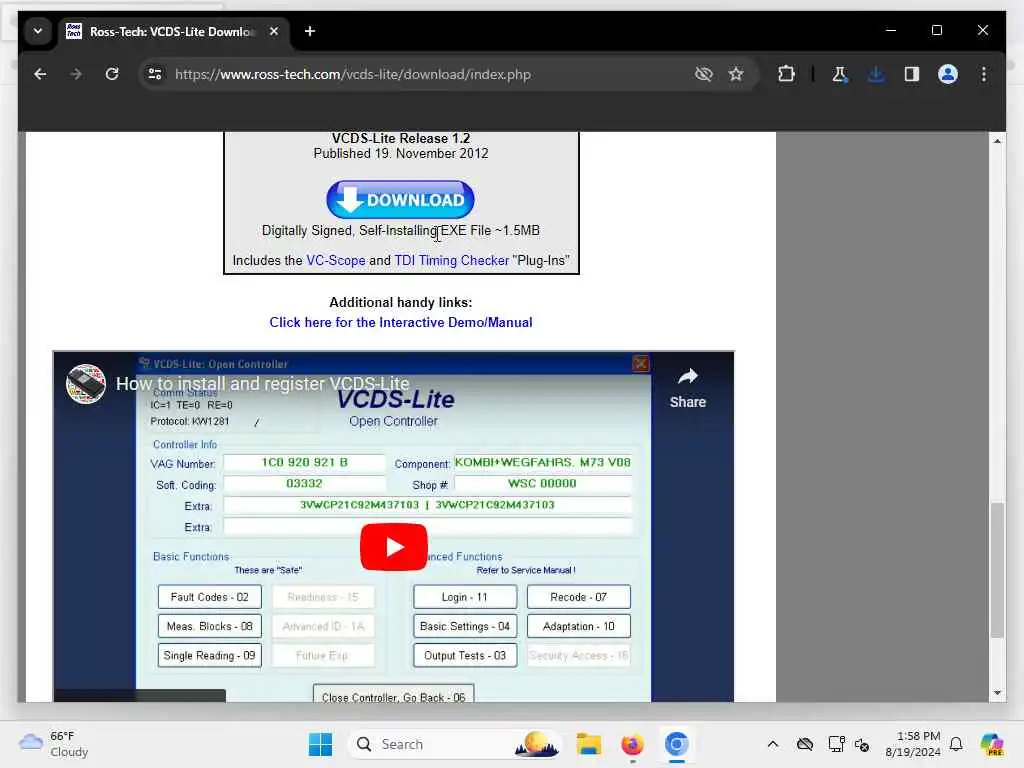Open the Chrome profile avatar

pos(948,74)
